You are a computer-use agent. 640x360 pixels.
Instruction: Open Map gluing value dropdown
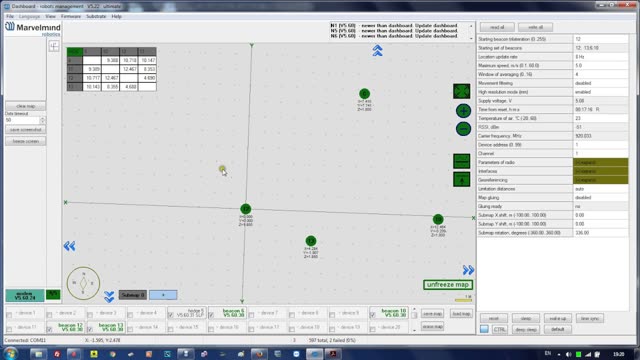coord(600,198)
